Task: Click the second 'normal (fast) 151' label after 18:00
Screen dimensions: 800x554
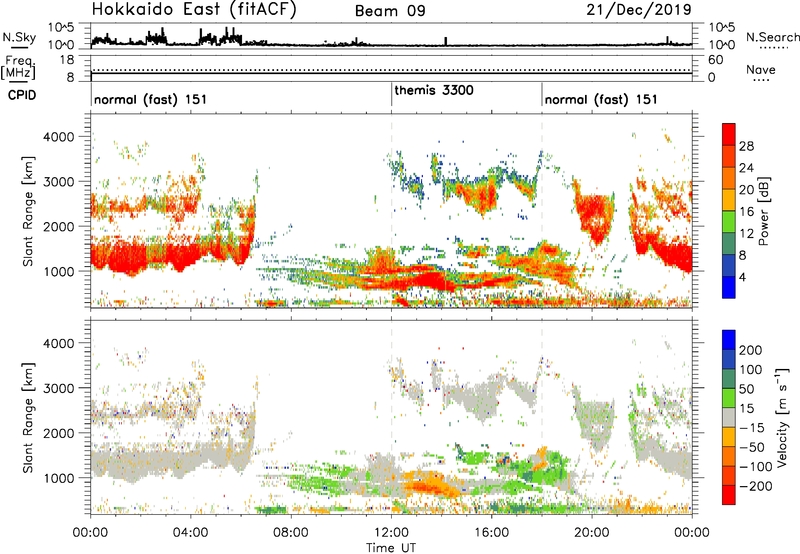Action: point(601,99)
